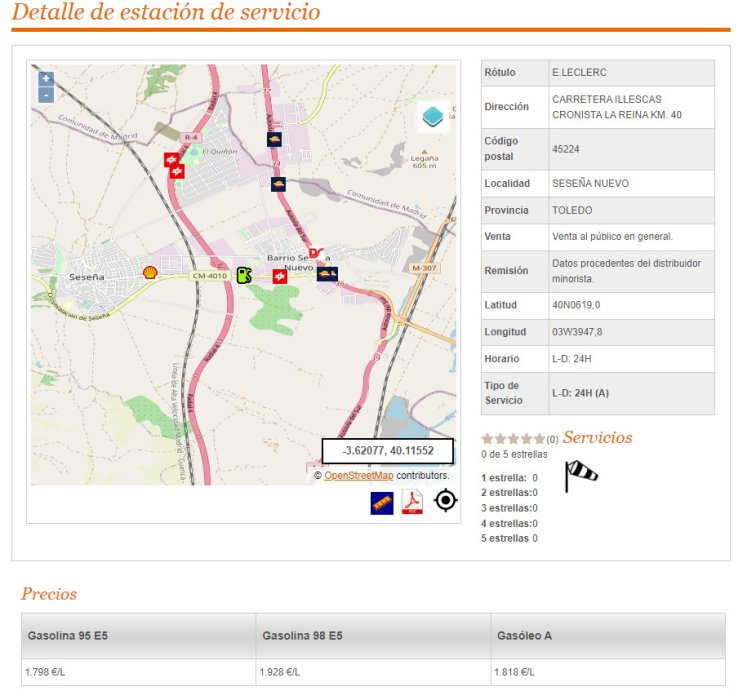Click the Servicios heading

tap(597, 437)
